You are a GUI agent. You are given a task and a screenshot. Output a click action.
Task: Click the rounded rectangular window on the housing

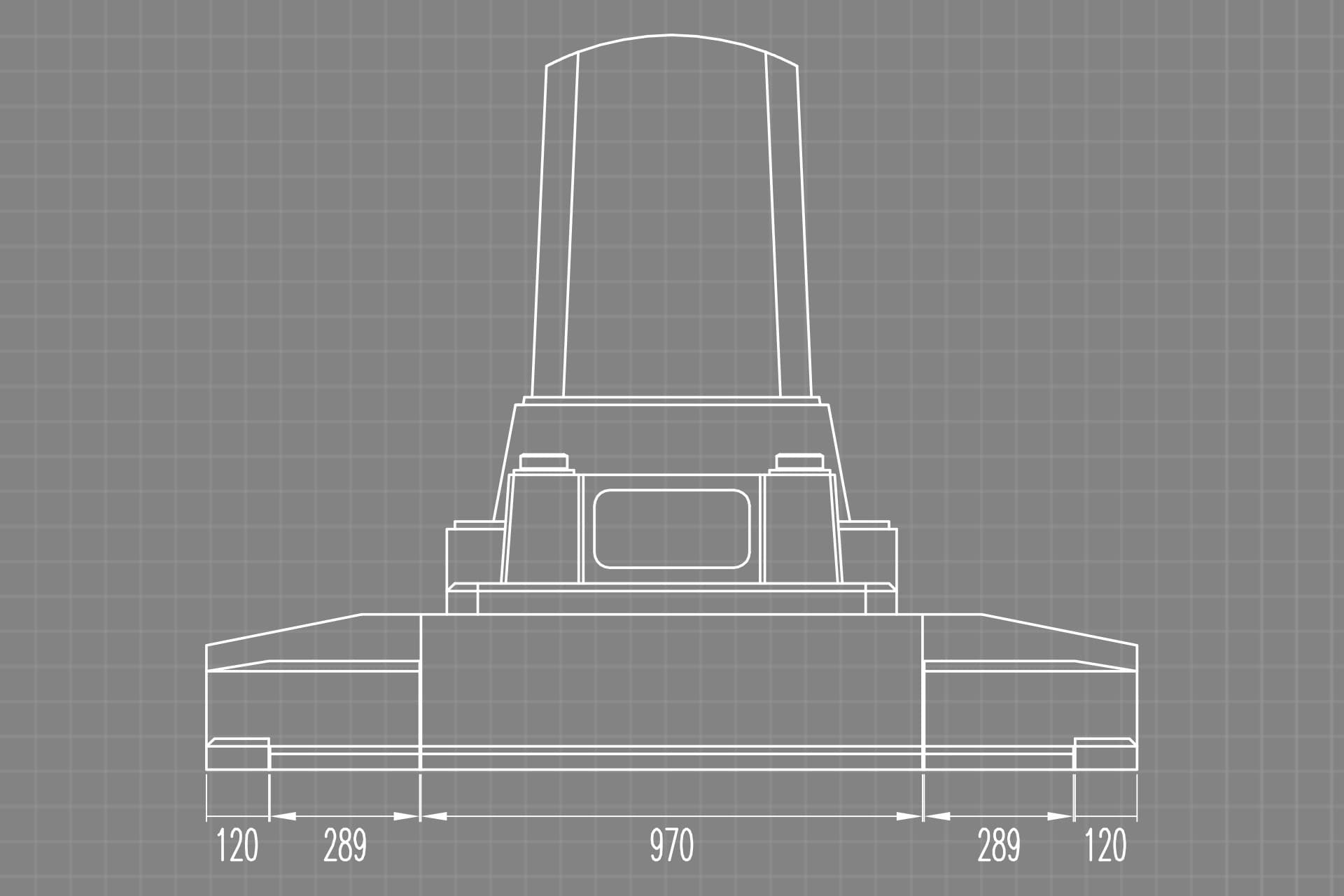(672, 528)
